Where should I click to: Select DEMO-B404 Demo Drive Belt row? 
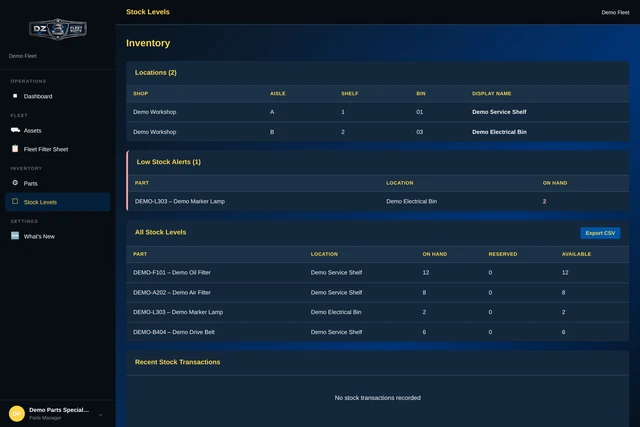pyautogui.click(x=378, y=332)
